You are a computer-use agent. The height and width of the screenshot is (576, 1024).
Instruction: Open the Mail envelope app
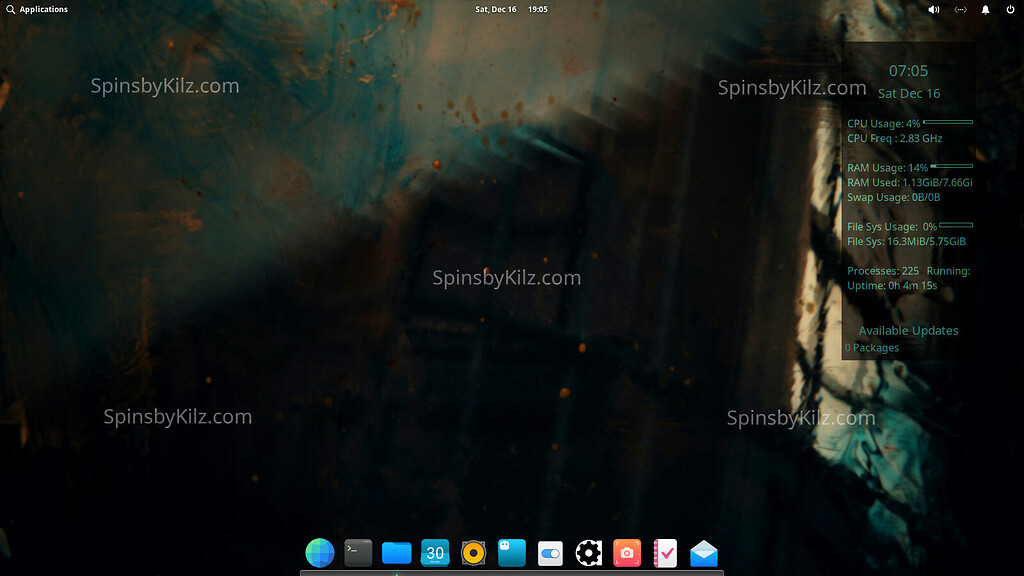[x=704, y=552]
